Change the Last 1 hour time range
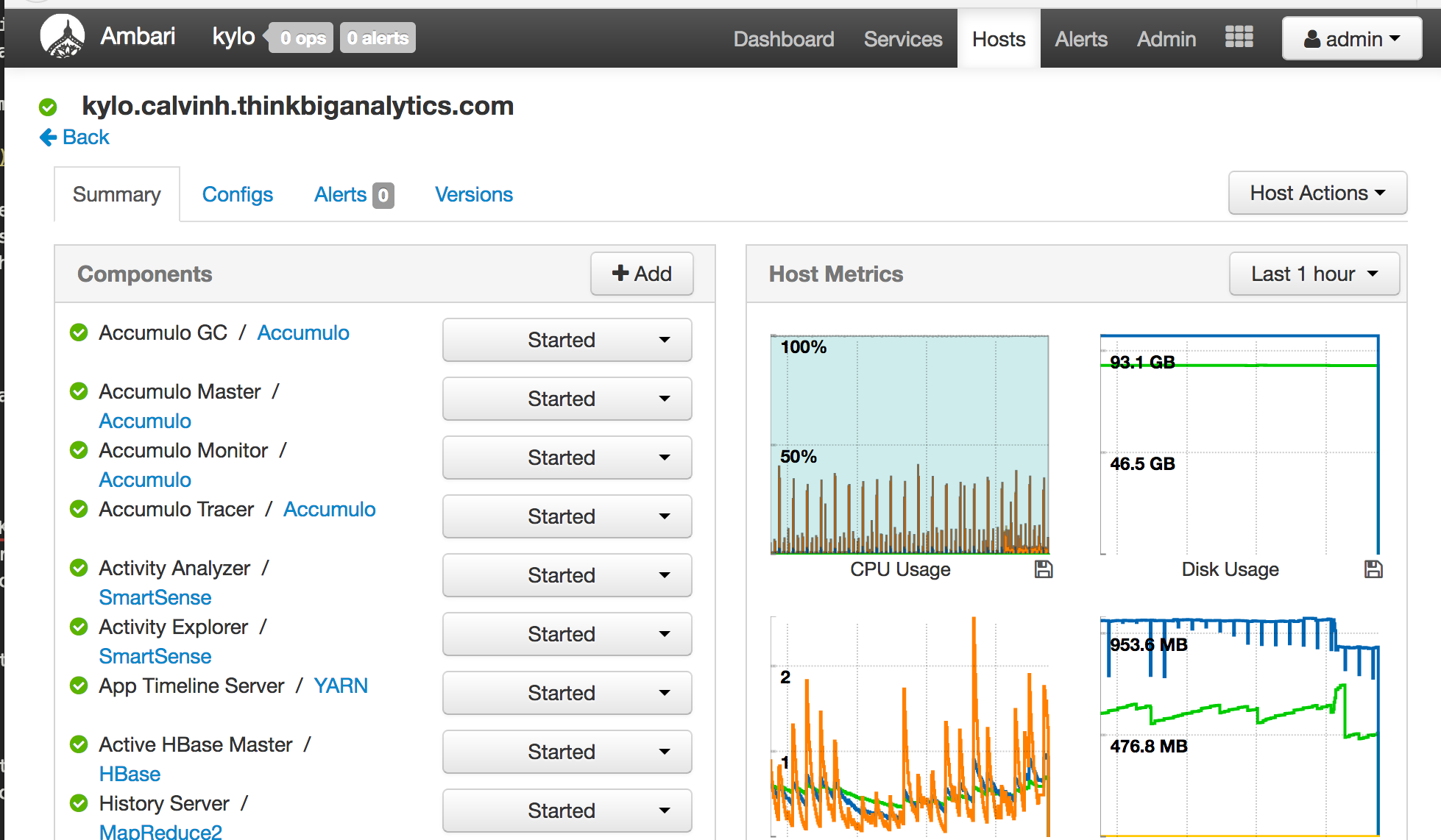1441x840 pixels. pyautogui.click(x=1314, y=274)
